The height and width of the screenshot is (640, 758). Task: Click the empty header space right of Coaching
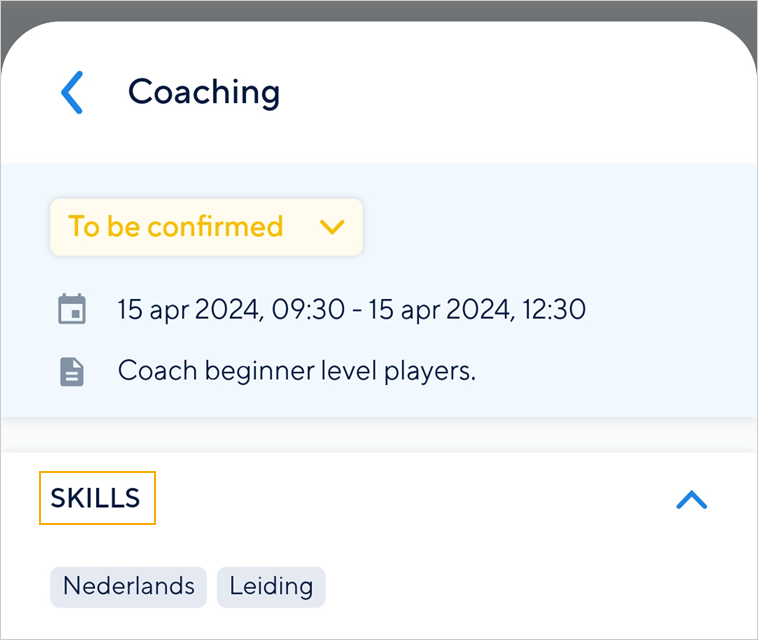[x=520, y=92]
